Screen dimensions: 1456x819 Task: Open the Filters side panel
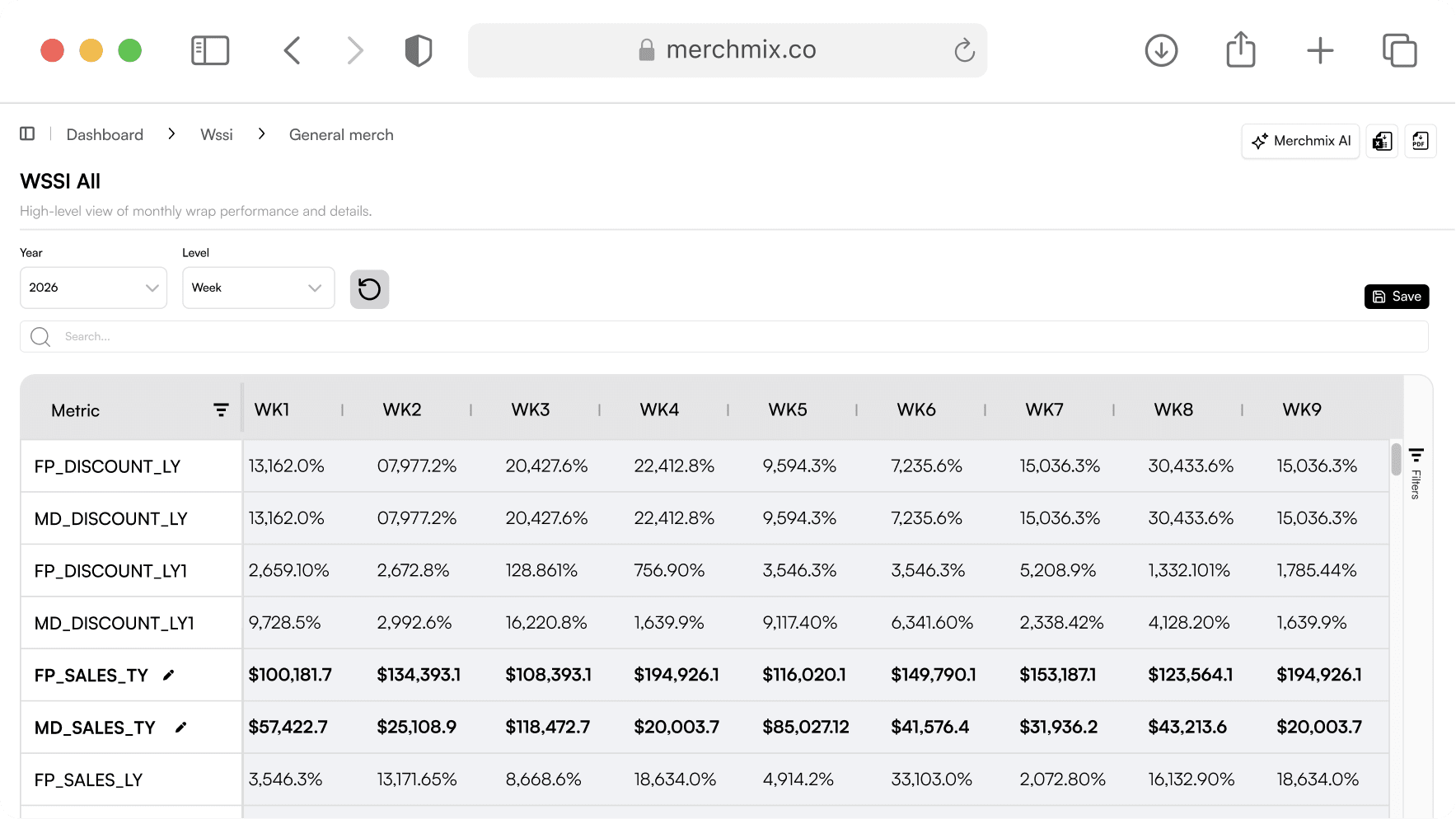point(1416,474)
